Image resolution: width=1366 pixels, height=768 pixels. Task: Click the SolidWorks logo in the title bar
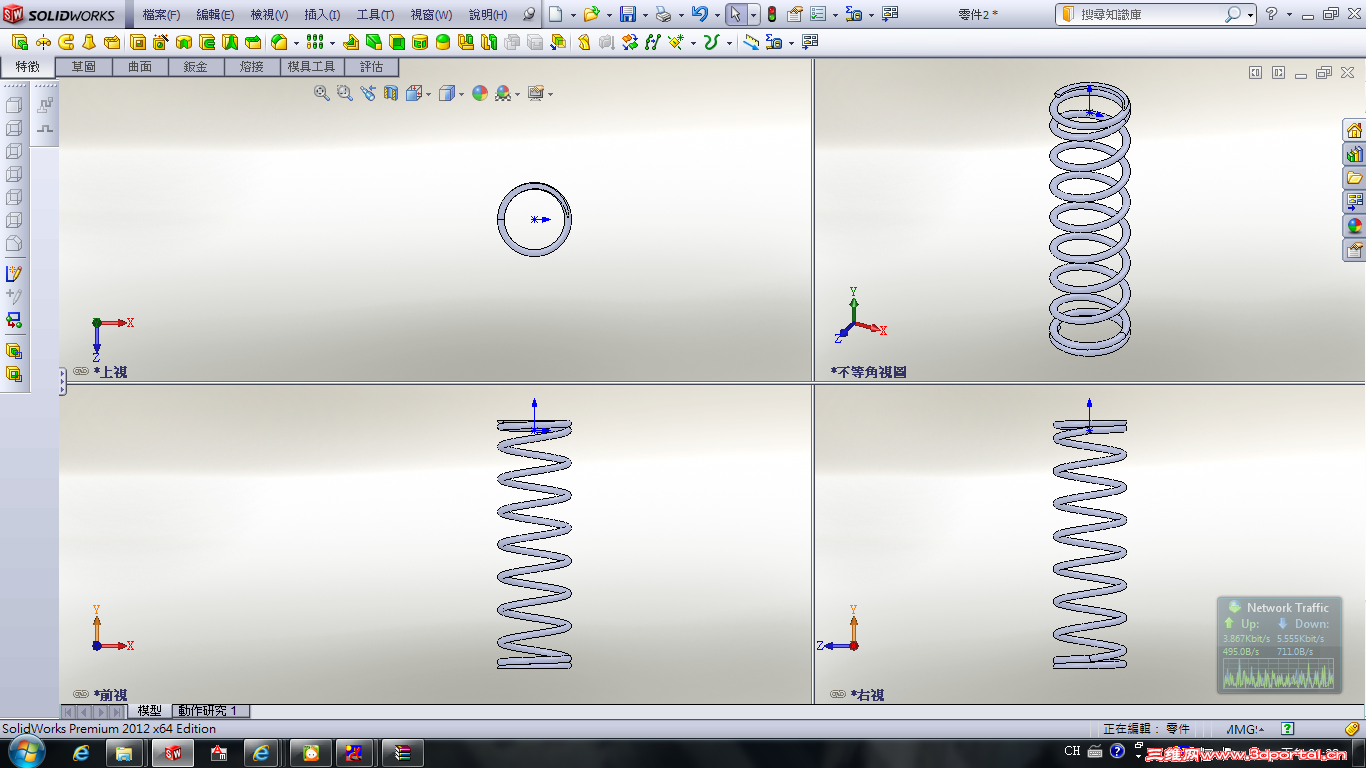coord(58,14)
